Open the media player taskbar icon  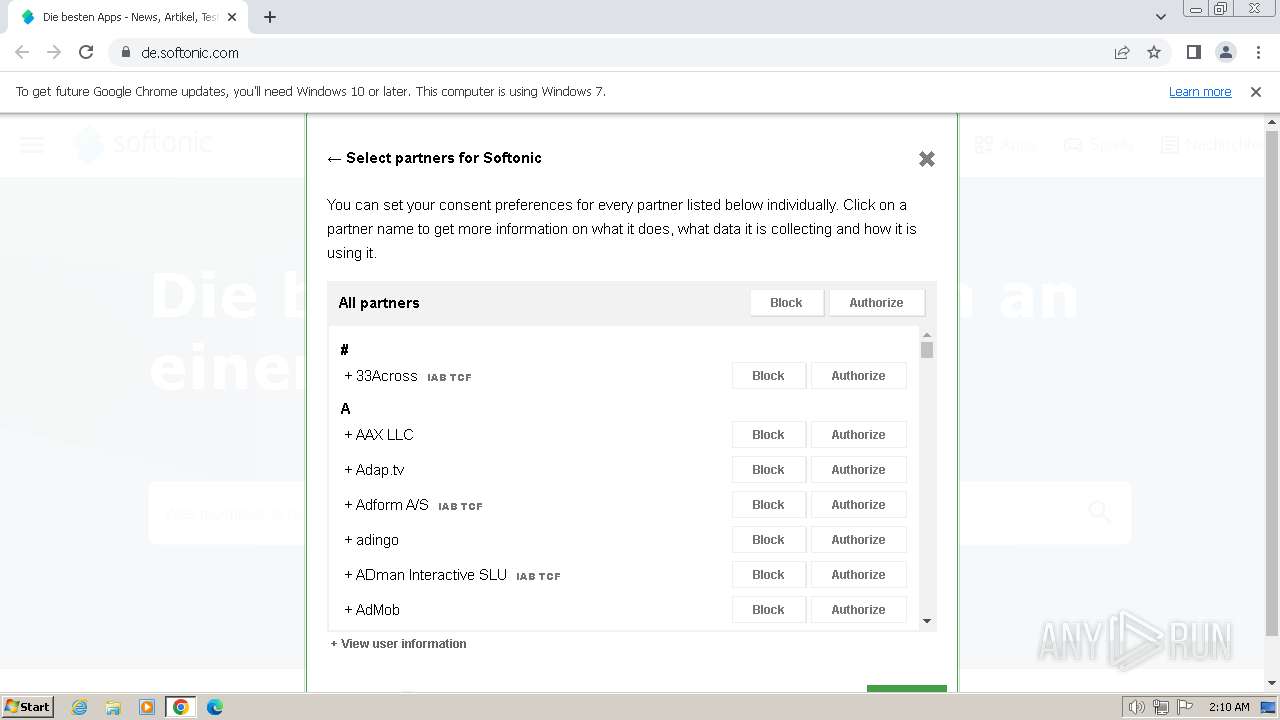(147, 707)
